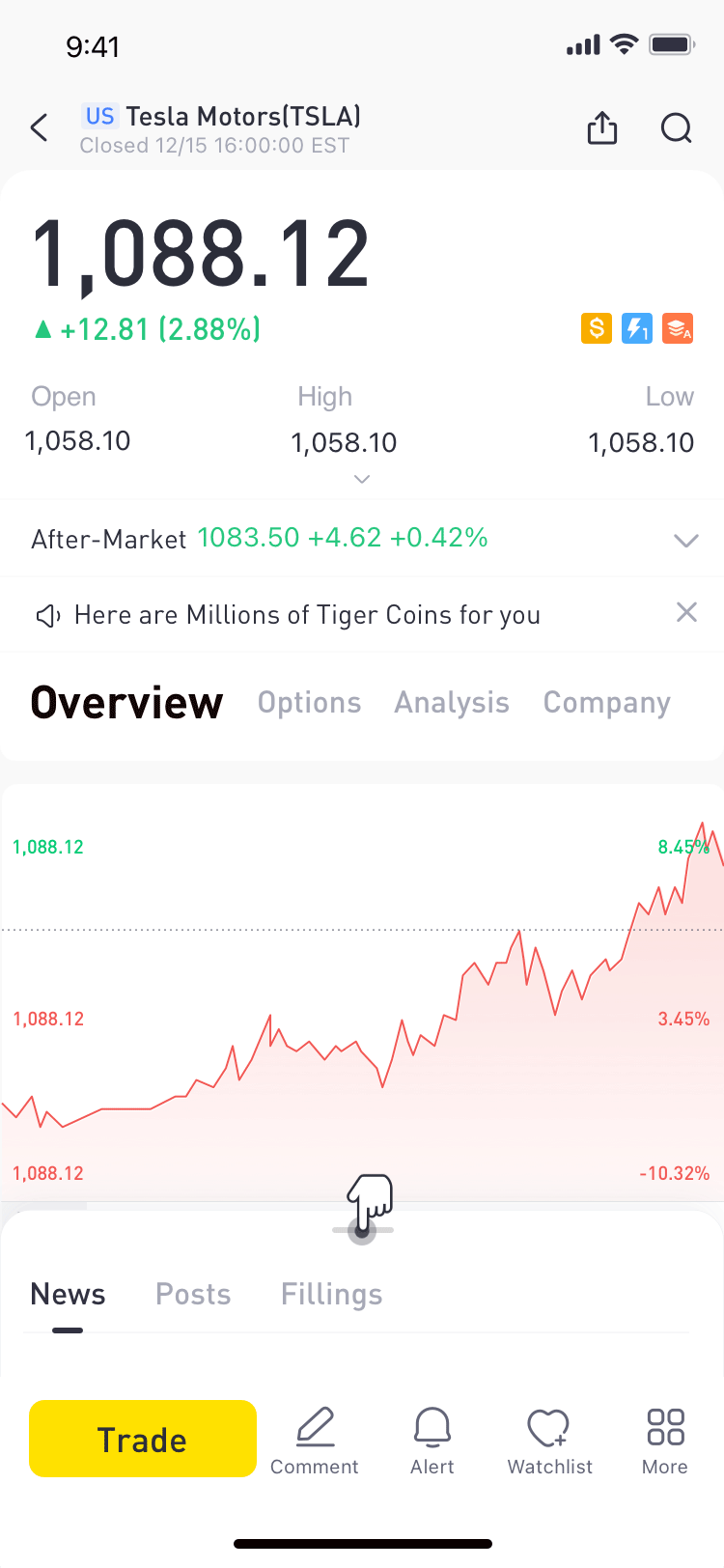Open the Tiger Coins announcement text
The height and width of the screenshot is (1568, 724).
point(307,615)
